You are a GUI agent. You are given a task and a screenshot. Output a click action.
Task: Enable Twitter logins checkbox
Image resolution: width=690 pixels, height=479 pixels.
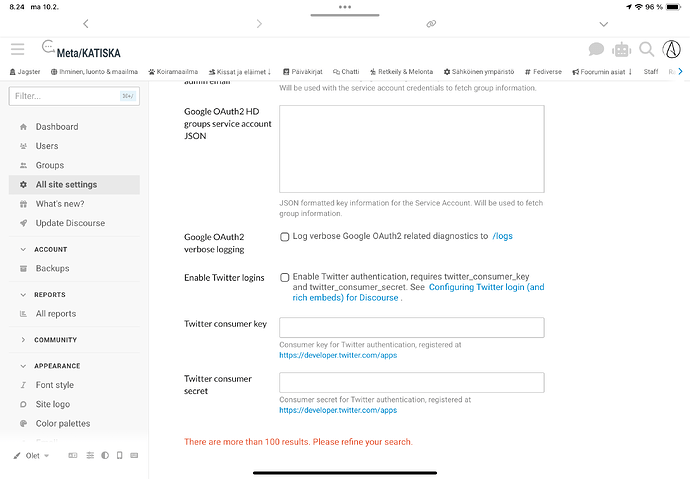click(285, 278)
